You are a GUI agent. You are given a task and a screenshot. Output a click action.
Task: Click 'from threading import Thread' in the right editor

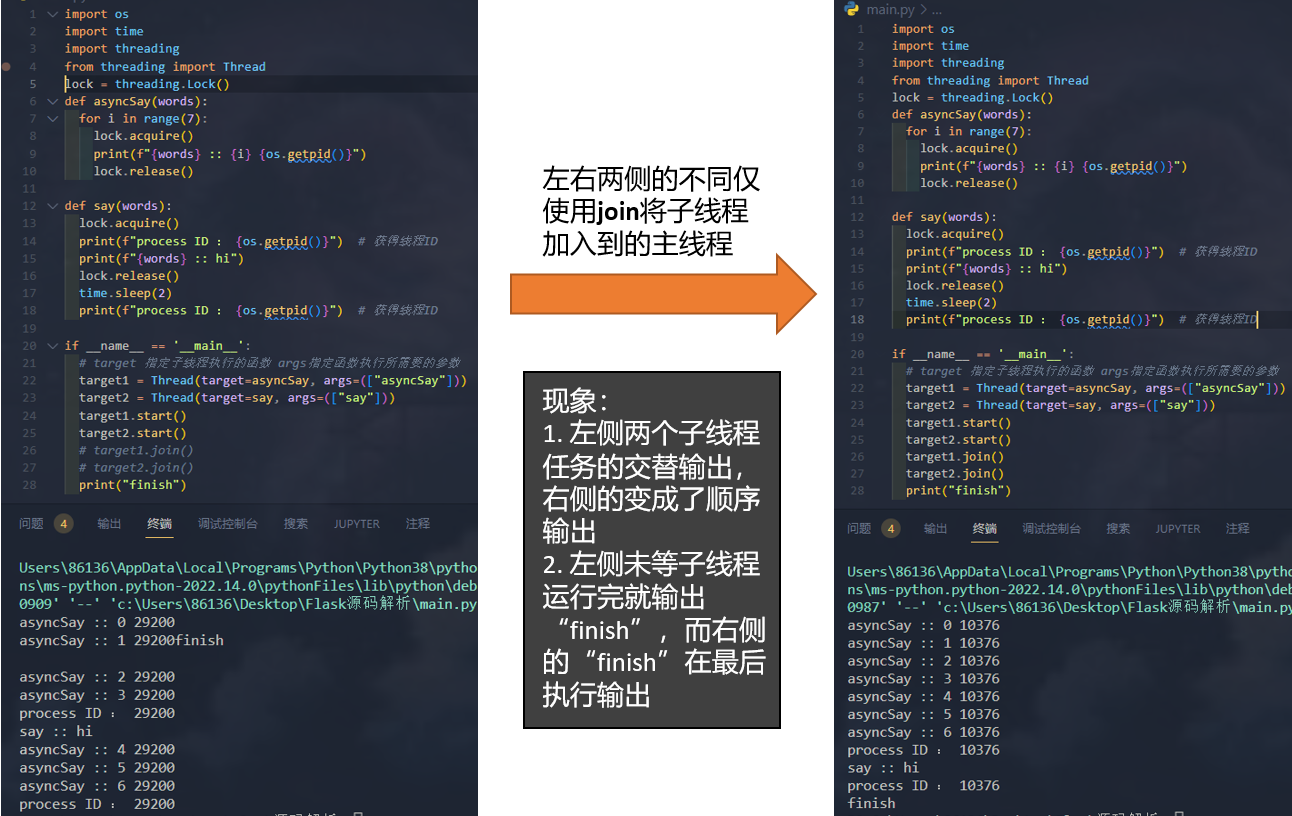[x=990, y=80]
